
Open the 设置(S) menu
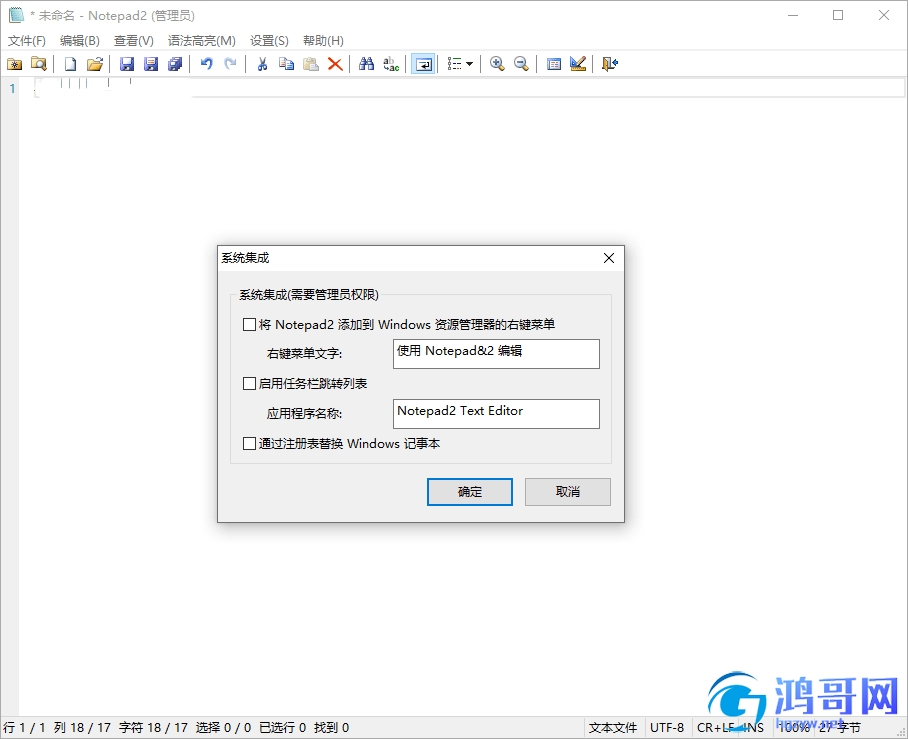(x=269, y=41)
